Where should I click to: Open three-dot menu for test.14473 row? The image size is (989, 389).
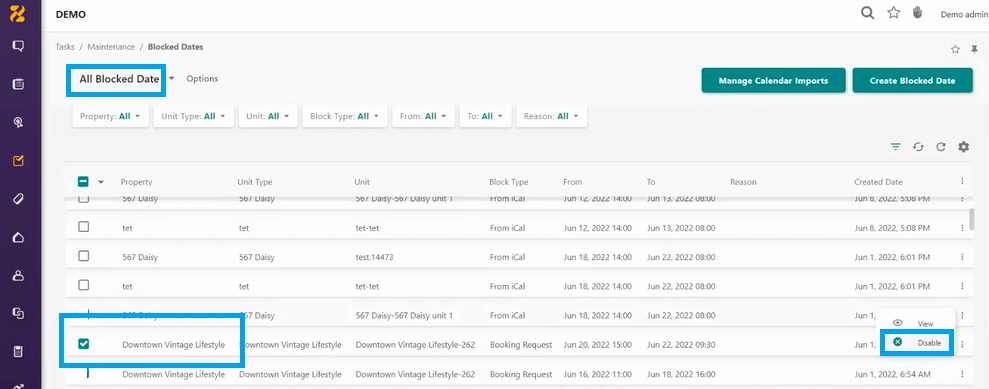pyautogui.click(x=962, y=257)
